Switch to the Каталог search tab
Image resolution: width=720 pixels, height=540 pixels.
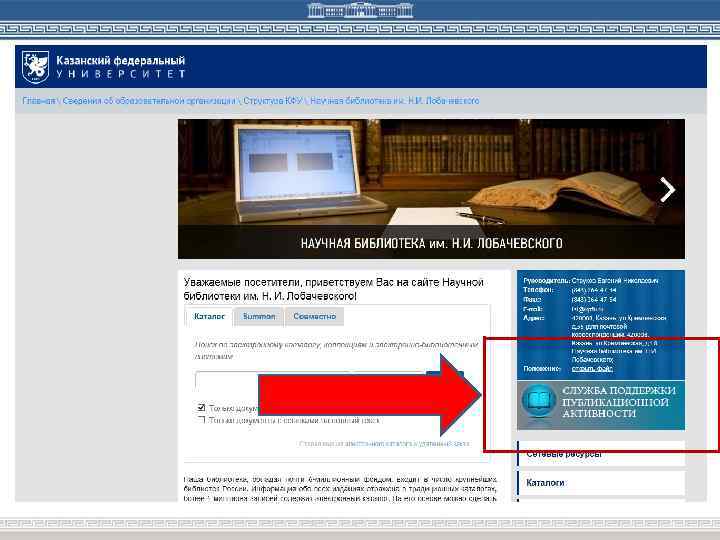click(209, 316)
